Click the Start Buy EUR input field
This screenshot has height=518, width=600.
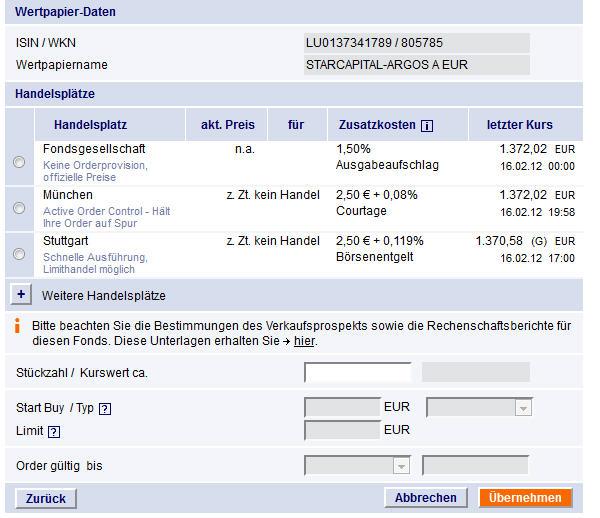coord(341,408)
